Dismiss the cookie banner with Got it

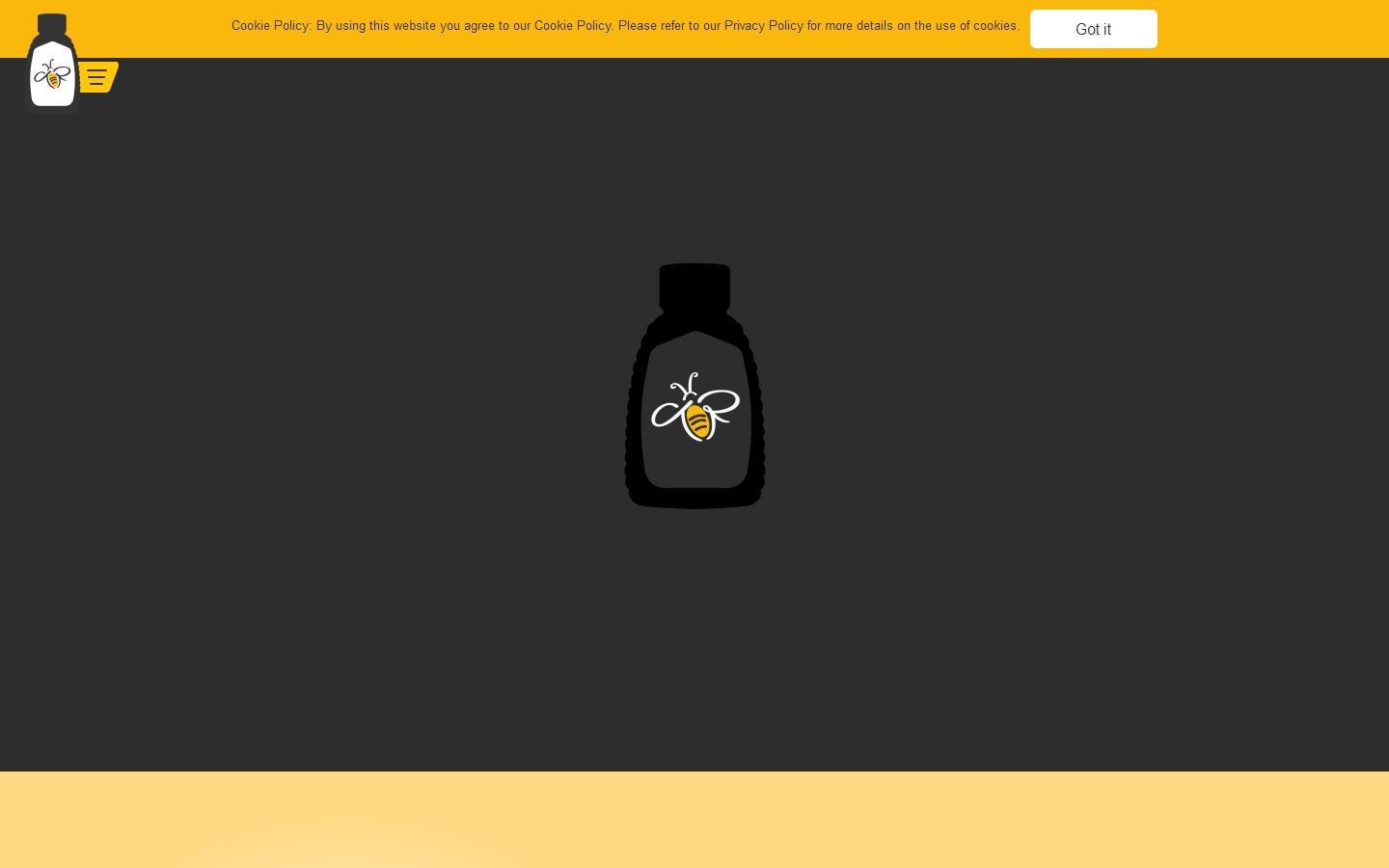(1093, 29)
